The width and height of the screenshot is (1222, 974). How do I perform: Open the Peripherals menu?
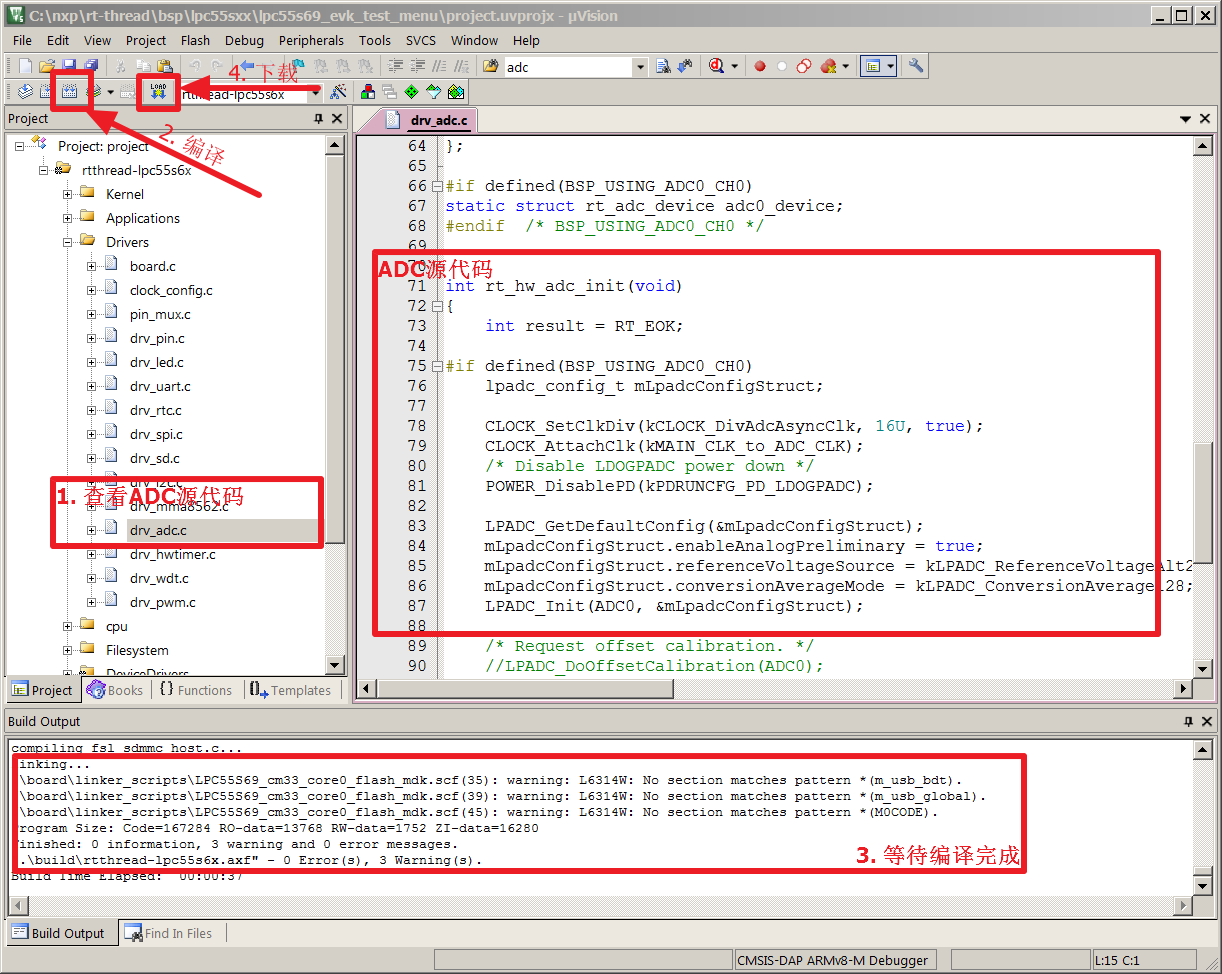[x=311, y=40]
